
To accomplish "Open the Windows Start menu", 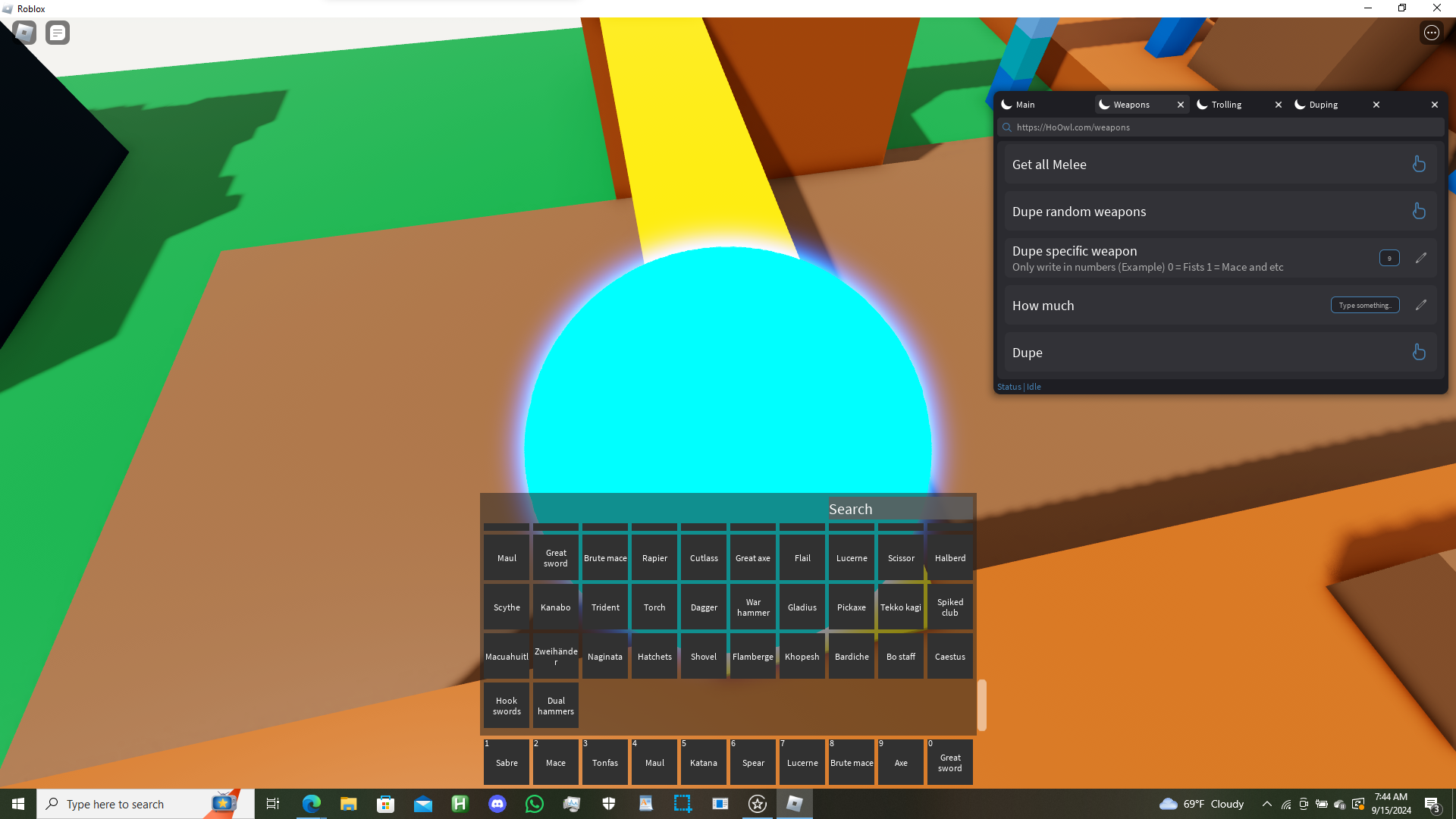I will point(18,804).
